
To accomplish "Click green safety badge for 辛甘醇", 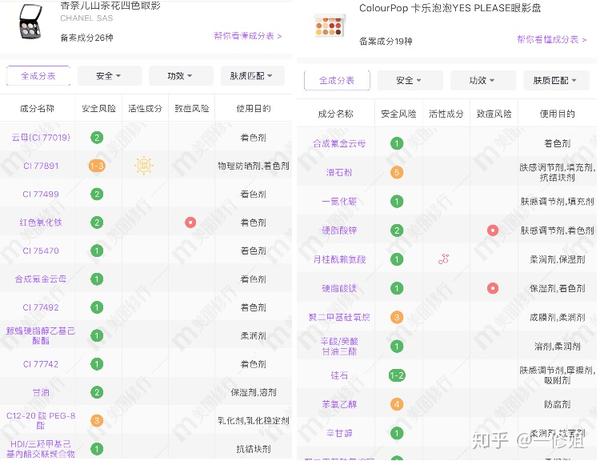I will 397,433.
